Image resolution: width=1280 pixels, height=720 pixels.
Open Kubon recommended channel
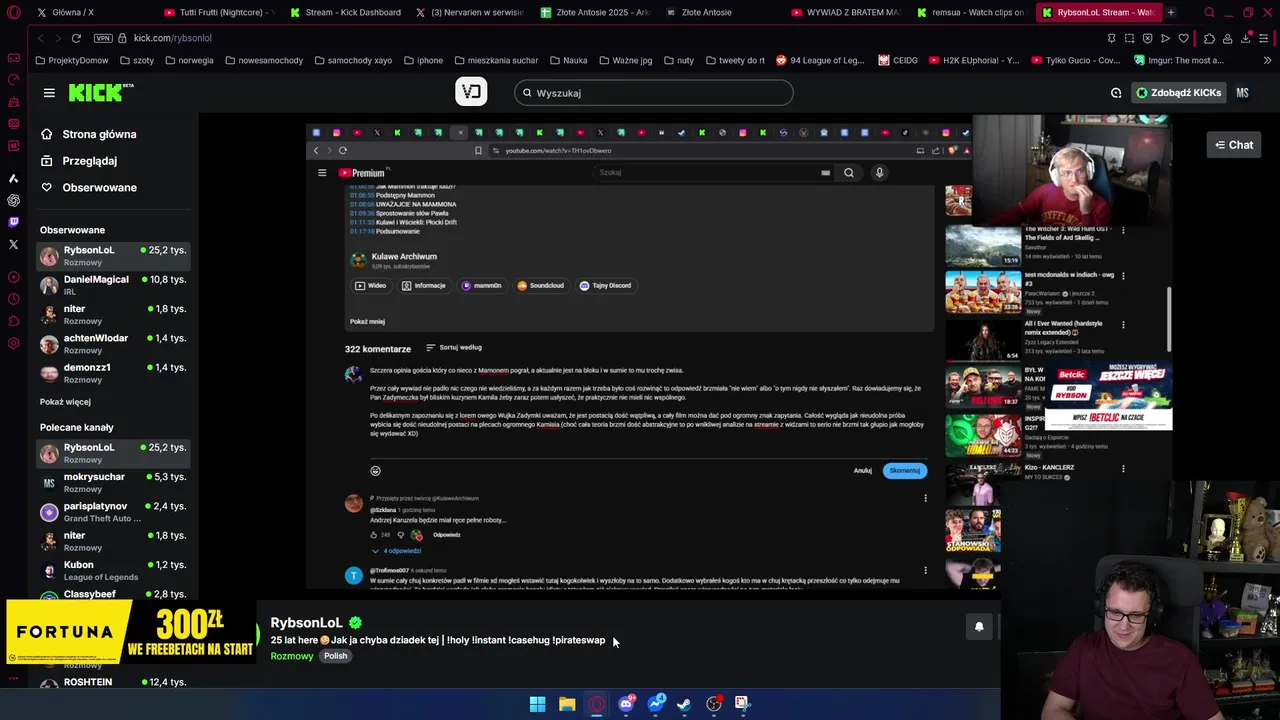(112, 571)
